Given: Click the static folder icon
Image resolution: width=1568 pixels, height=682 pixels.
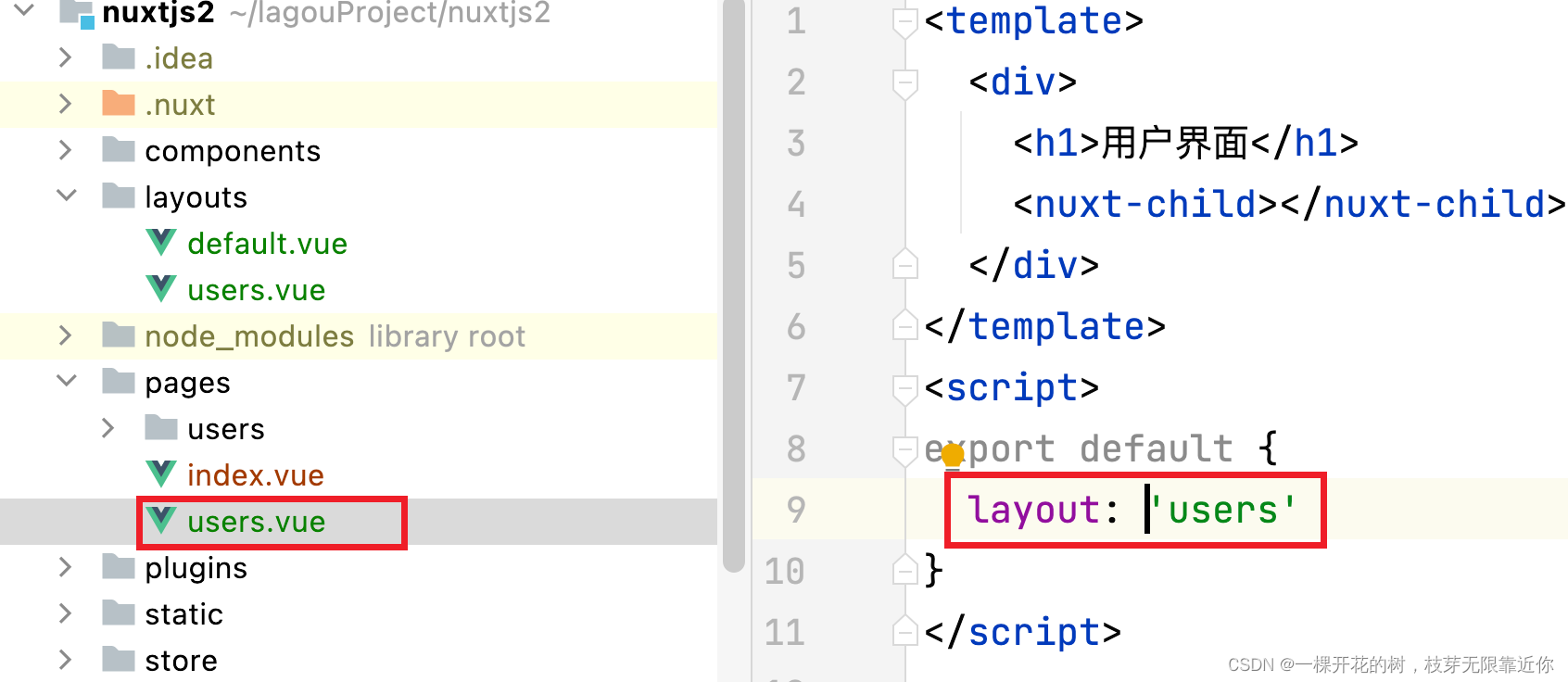Looking at the screenshot, I should [119, 613].
